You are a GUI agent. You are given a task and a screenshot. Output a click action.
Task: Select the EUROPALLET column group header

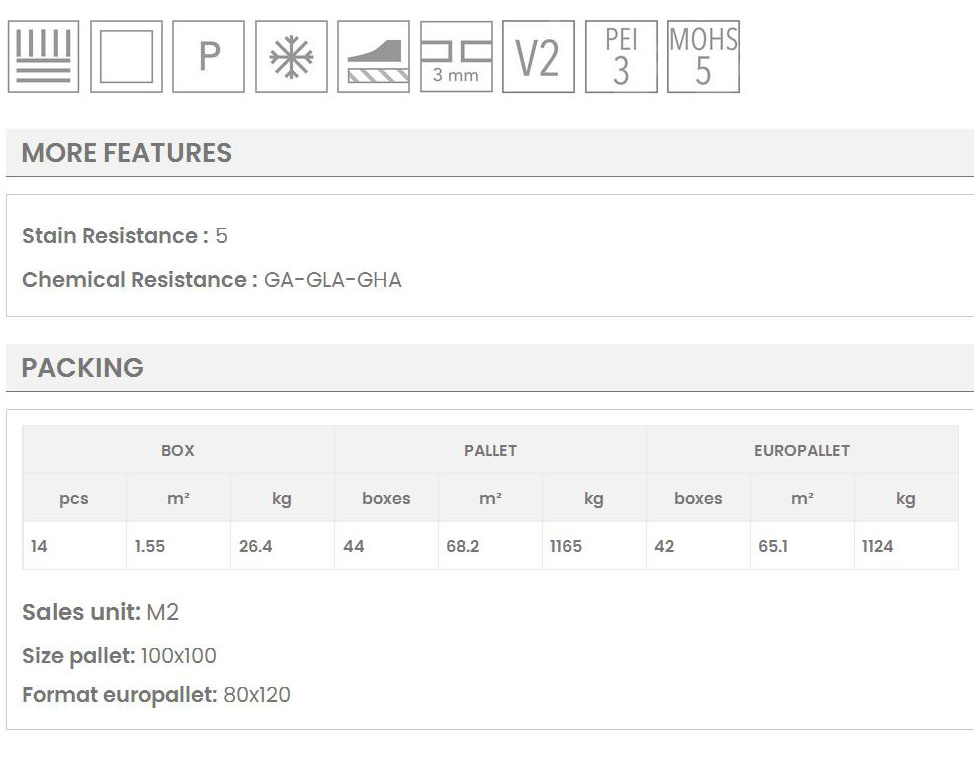pyautogui.click(x=802, y=451)
